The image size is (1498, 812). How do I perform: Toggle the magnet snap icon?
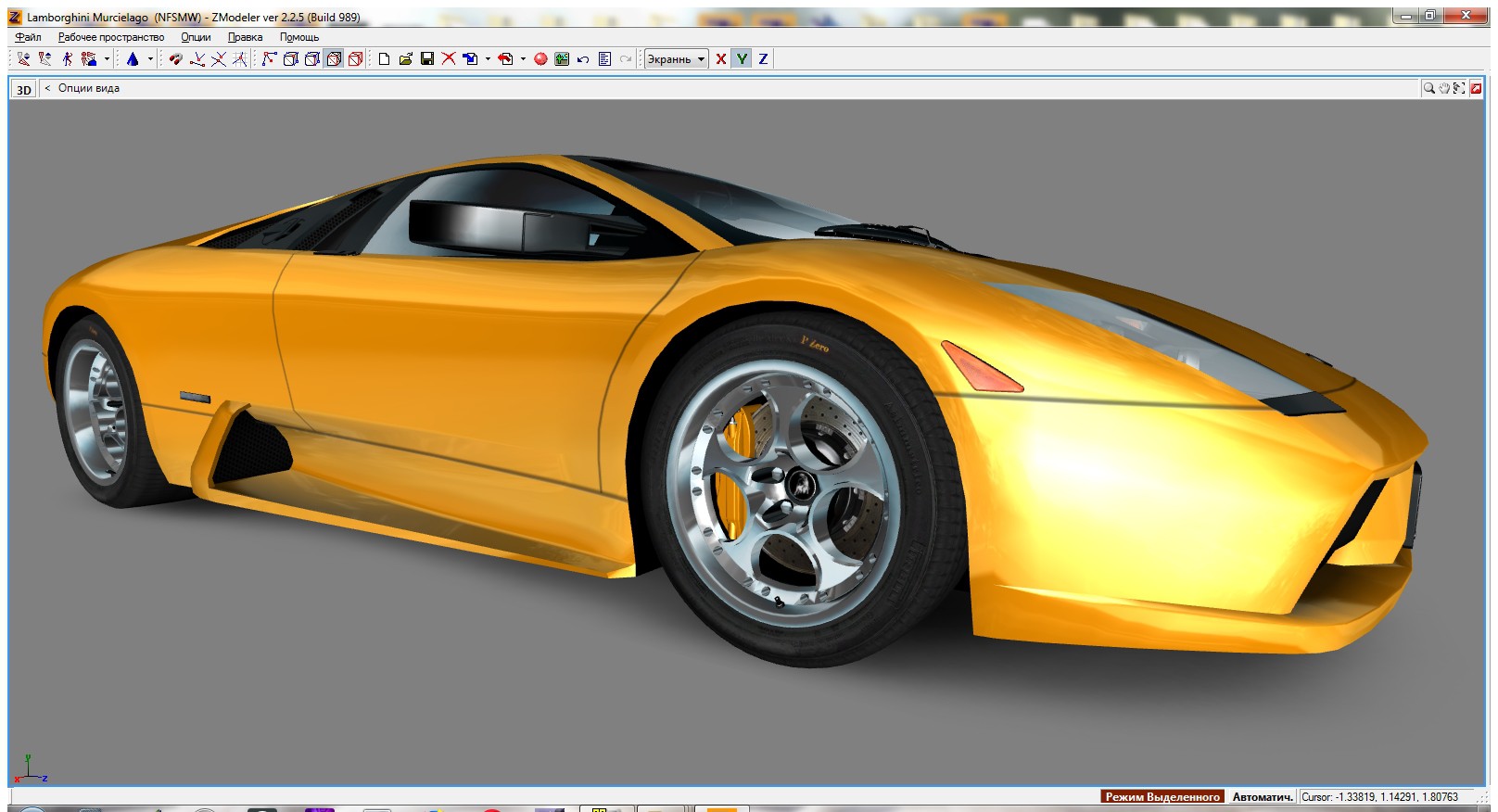(175, 58)
